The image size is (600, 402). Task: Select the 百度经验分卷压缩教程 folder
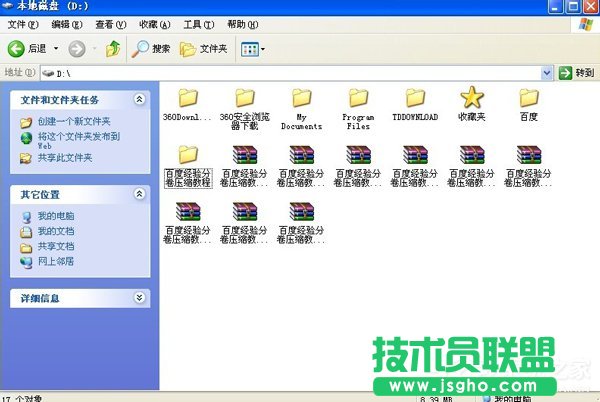coord(188,155)
